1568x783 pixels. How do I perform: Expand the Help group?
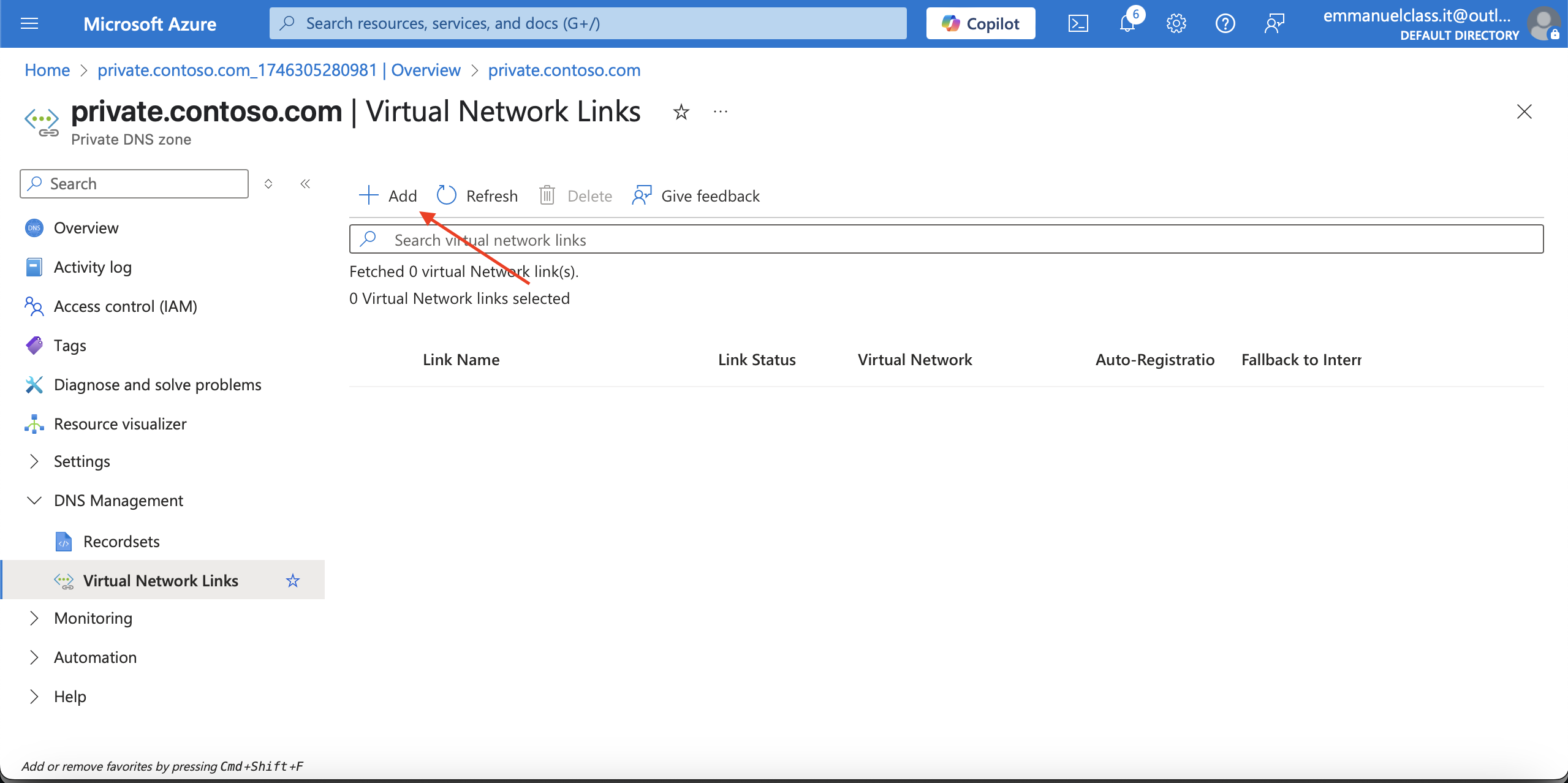(34, 697)
